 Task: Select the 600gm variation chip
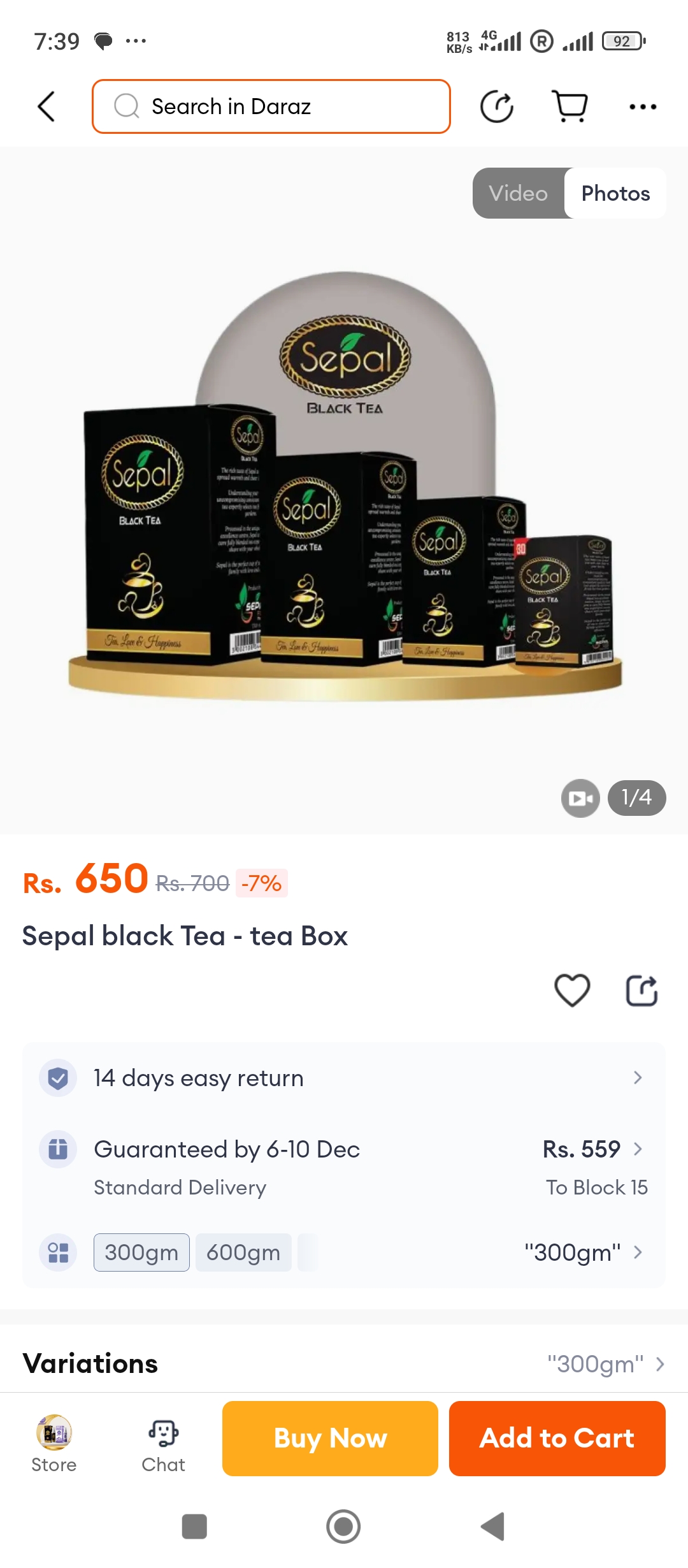[243, 1252]
